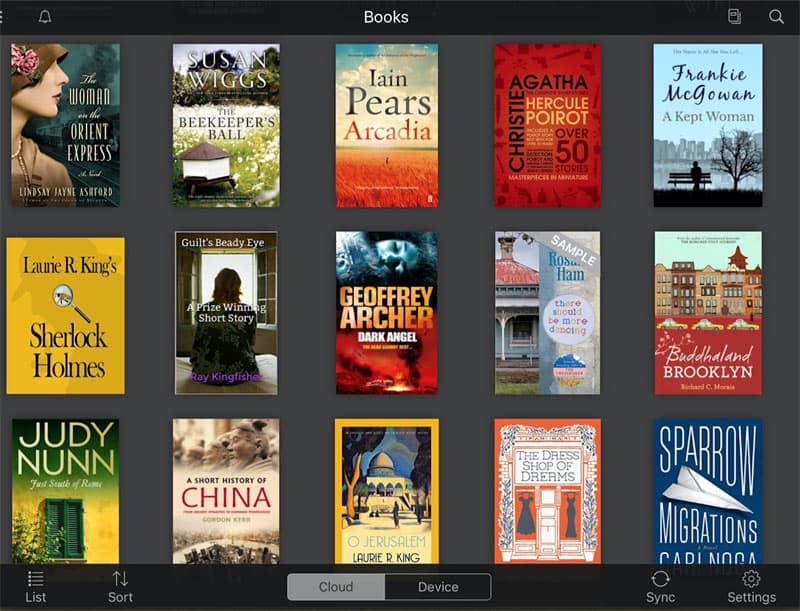The height and width of the screenshot is (611, 800).
Task: Open A Kept Woman by Frankie McGowan
Action: tap(708, 125)
